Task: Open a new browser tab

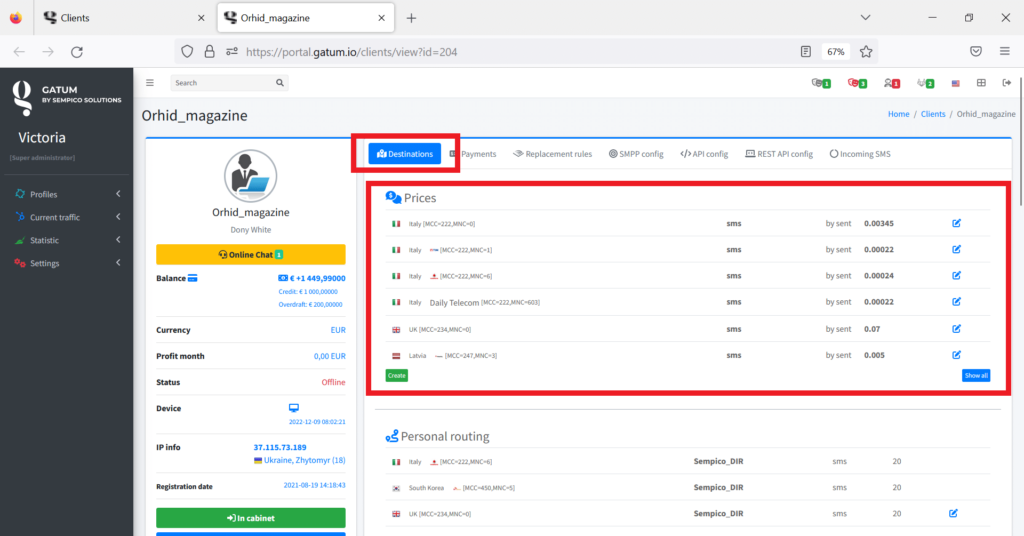Action: 411,18
